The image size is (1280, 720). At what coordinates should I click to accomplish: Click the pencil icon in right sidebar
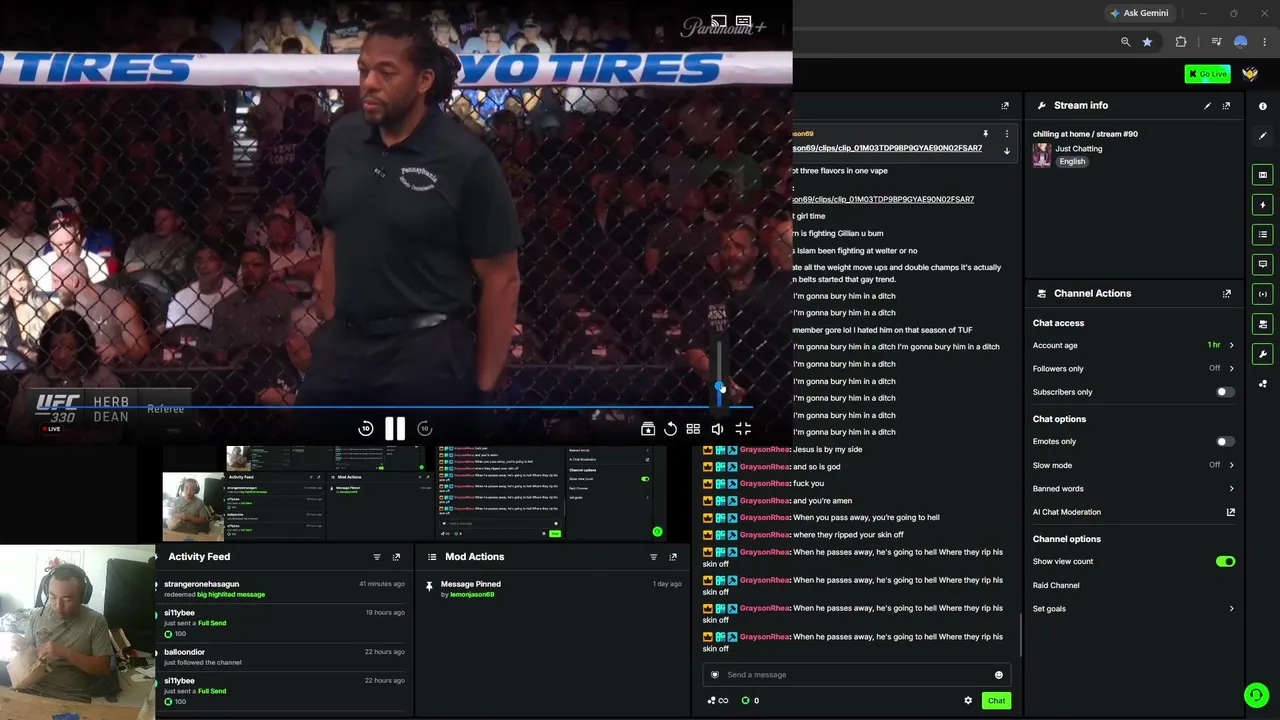tap(1263, 136)
